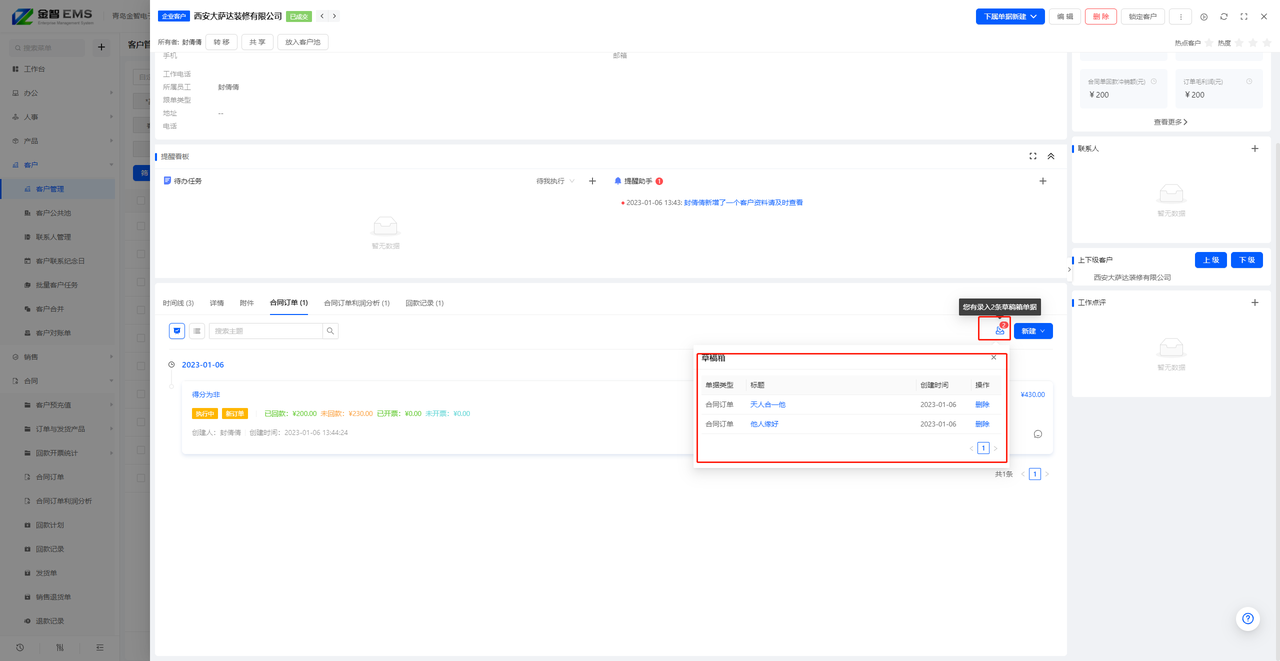Click the 编辑 button
This screenshot has height=661, width=1280.
click(1064, 17)
